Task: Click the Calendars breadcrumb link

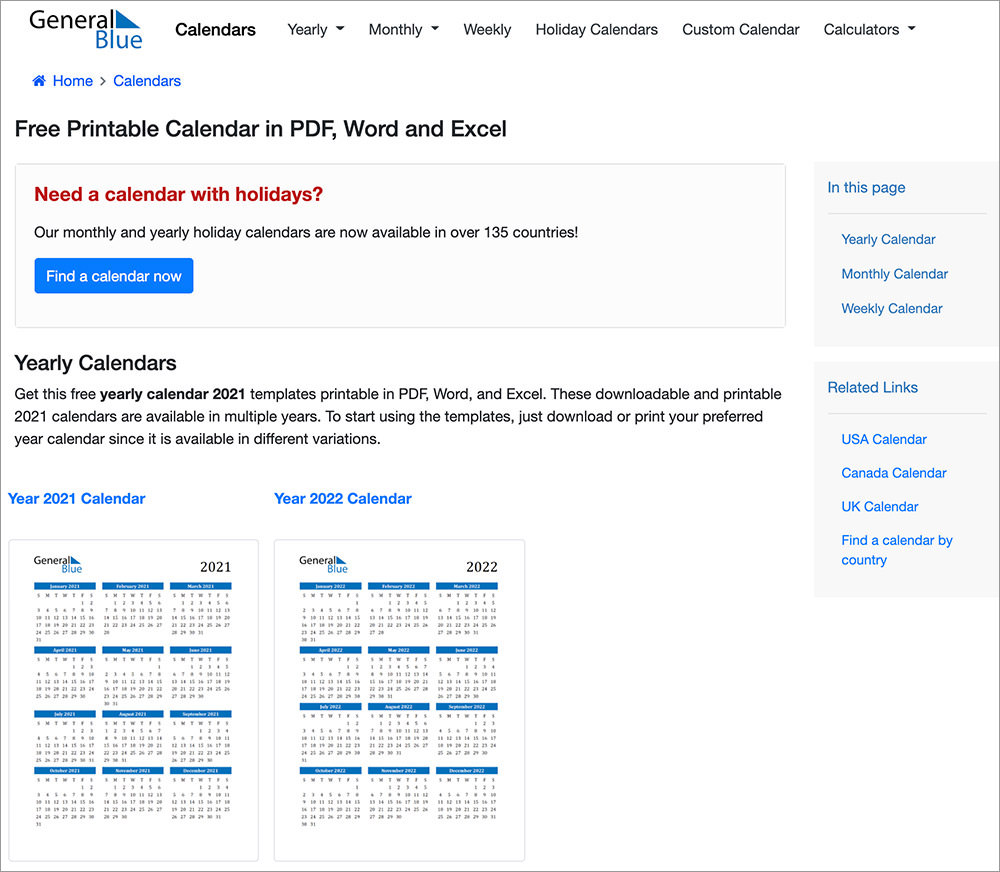Action: (146, 80)
